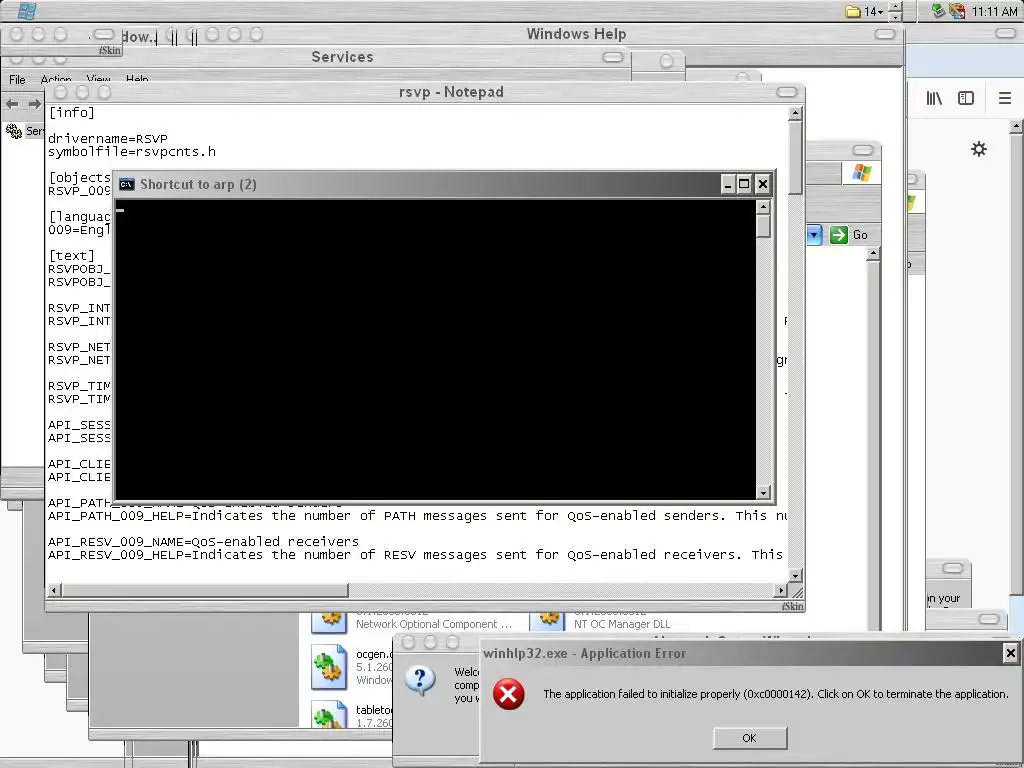The width and height of the screenshot is (1024, 768).
Task: Open the Help menu in Services
Action: 137,80
